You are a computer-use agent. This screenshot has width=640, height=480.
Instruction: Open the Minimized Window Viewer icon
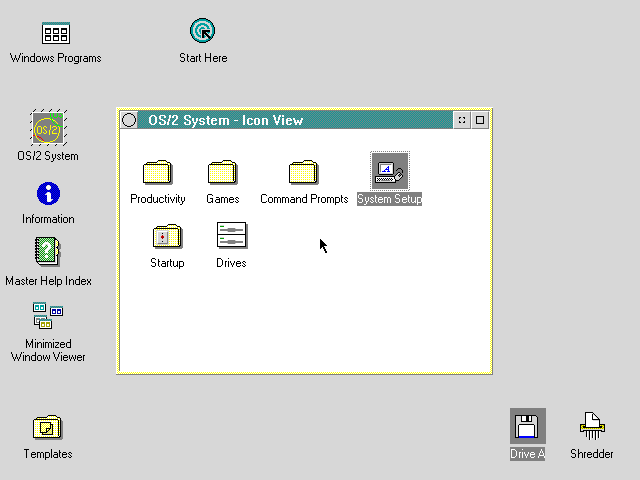tap(48, 316)
